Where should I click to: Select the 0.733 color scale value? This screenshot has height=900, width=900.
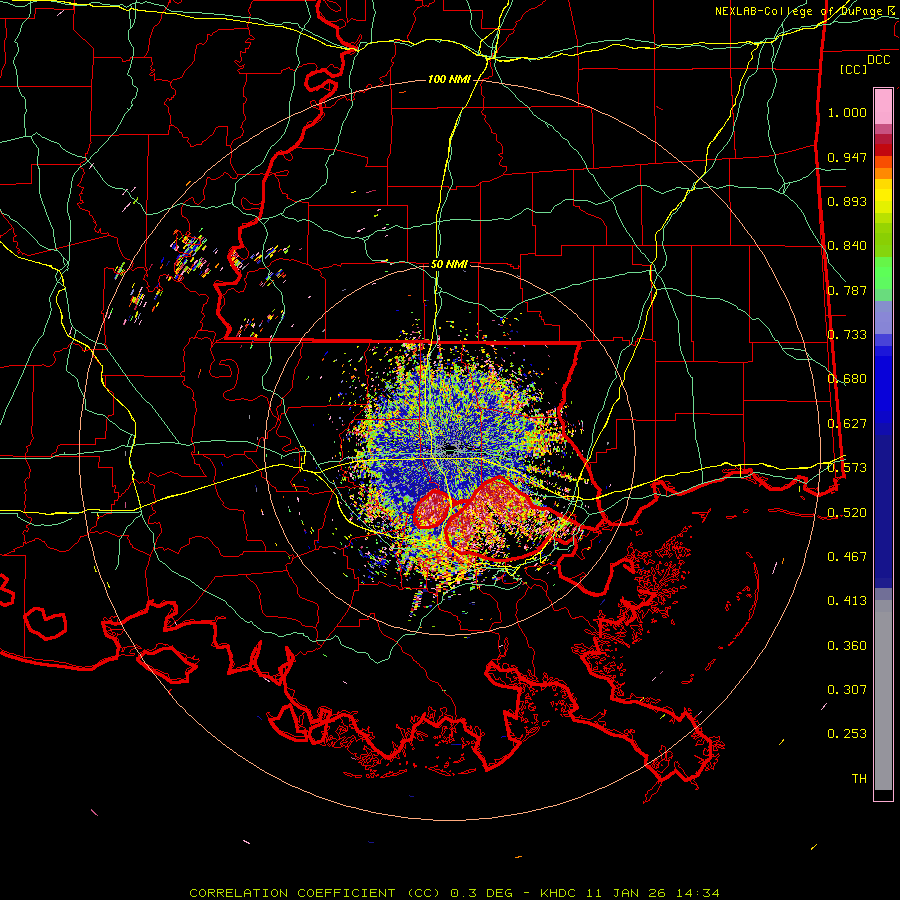click(847, 335)
